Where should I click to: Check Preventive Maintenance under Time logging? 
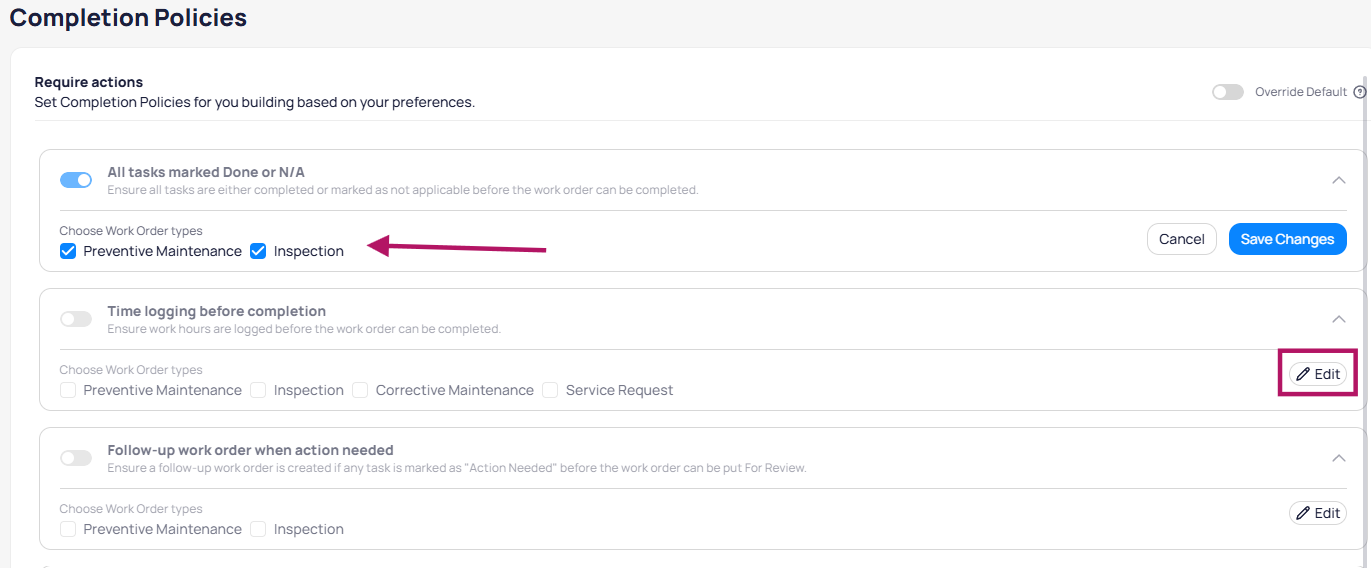(x=68, y=390)
